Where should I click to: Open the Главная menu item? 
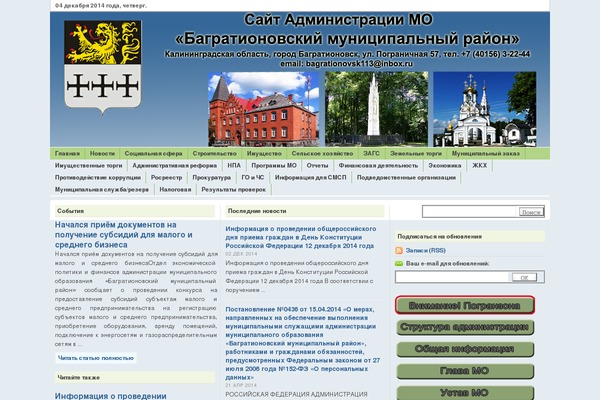coord(67,153)
